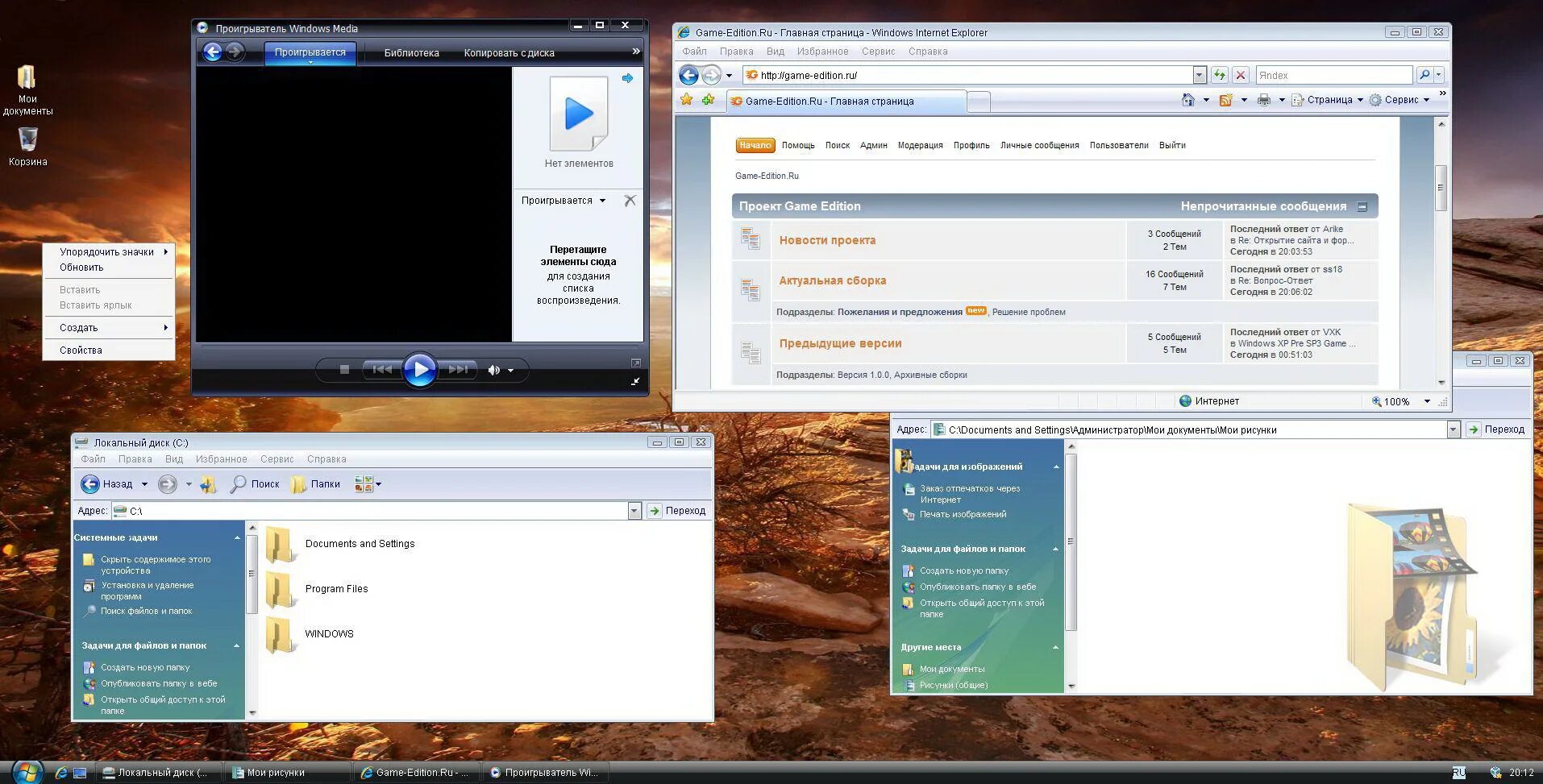Open Личные сообщения forum link
The image size is (1543, 784).
(x=1039, y=146)
